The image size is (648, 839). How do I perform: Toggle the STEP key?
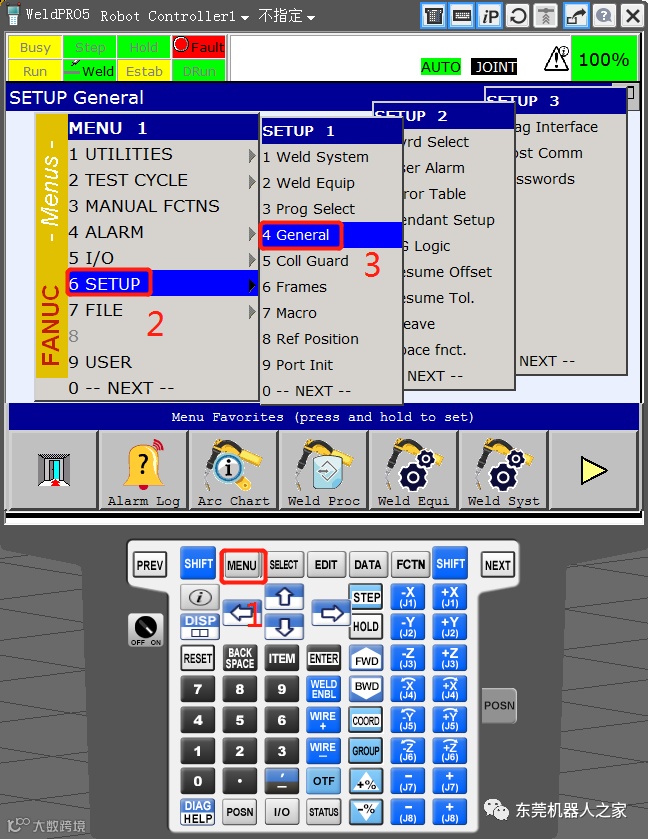pos(366,597)
